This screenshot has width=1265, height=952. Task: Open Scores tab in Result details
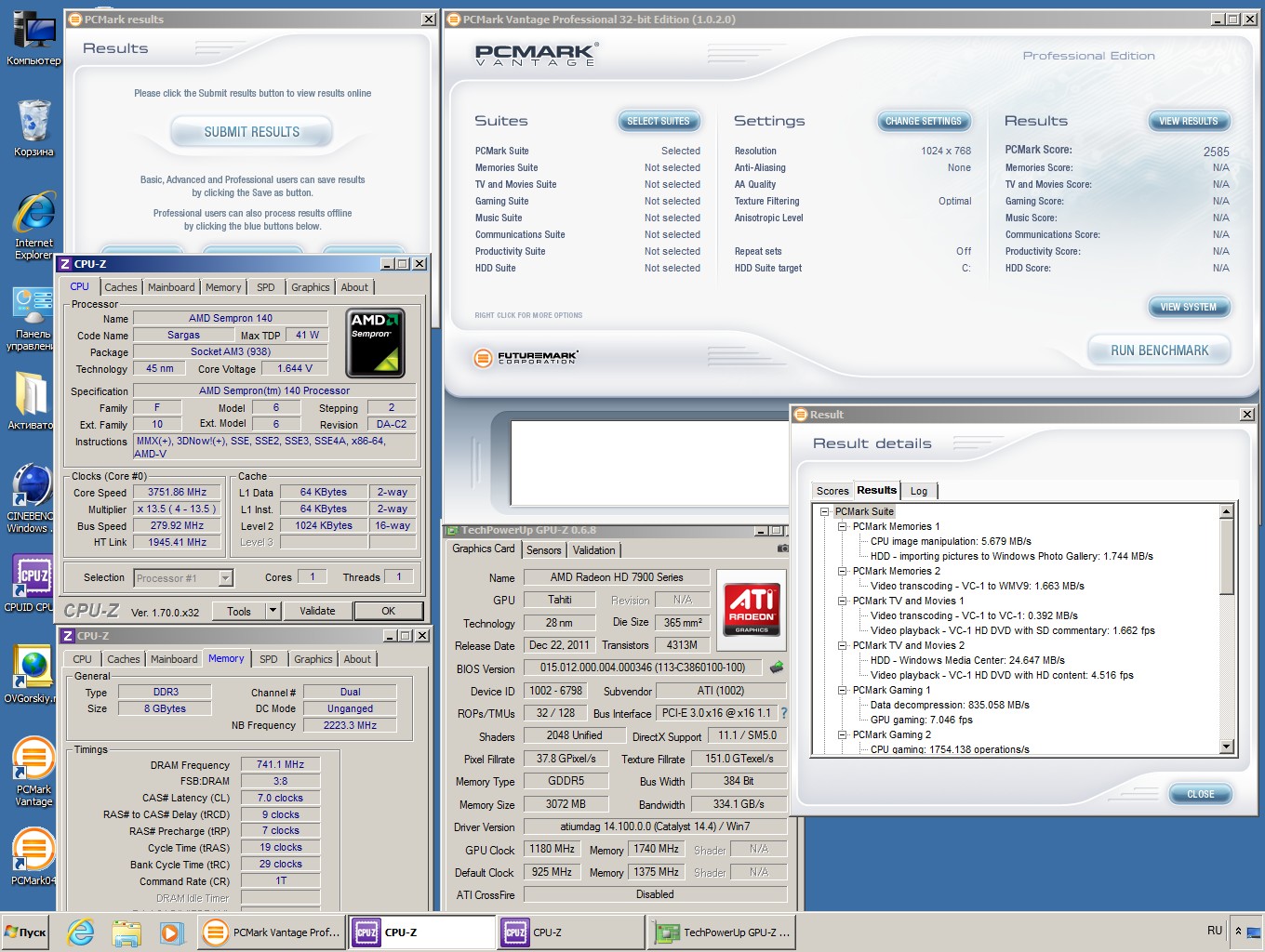(x=832, y=491)
